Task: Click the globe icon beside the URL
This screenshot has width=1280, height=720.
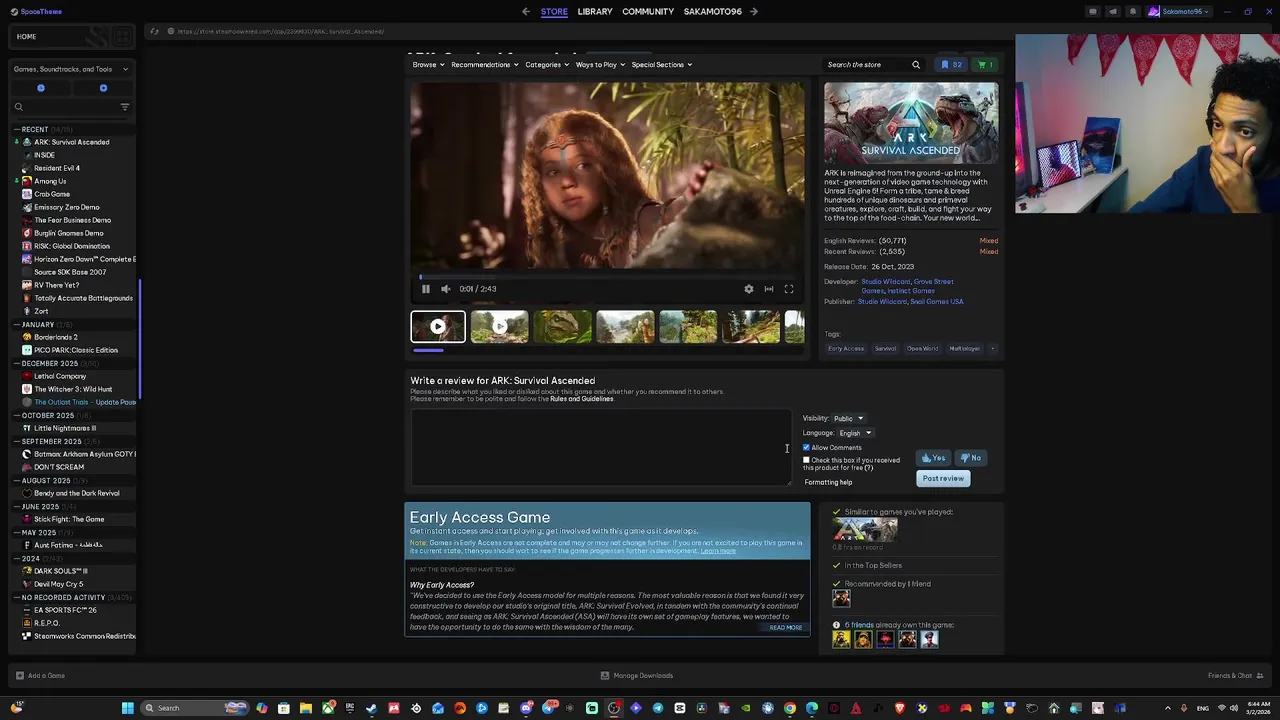Action: [x=171, y=31]
